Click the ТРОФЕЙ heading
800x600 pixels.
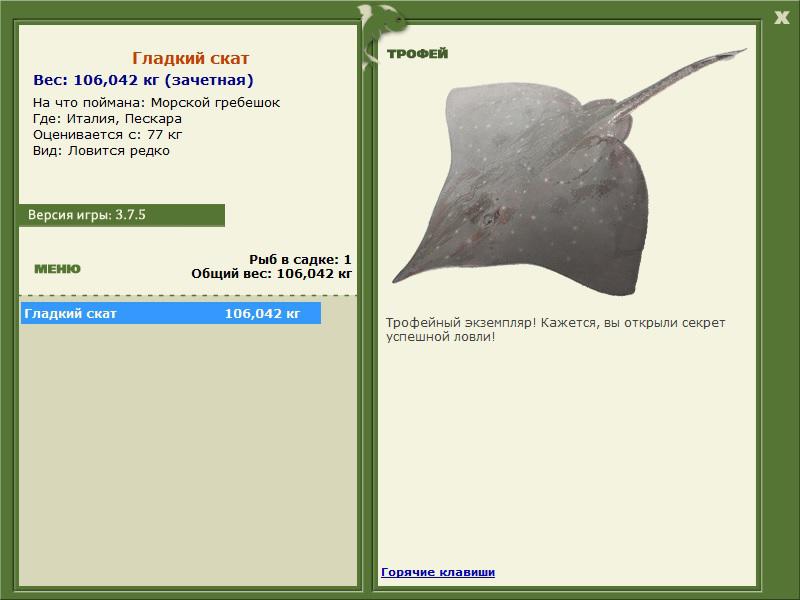click(x=417, y=54)
